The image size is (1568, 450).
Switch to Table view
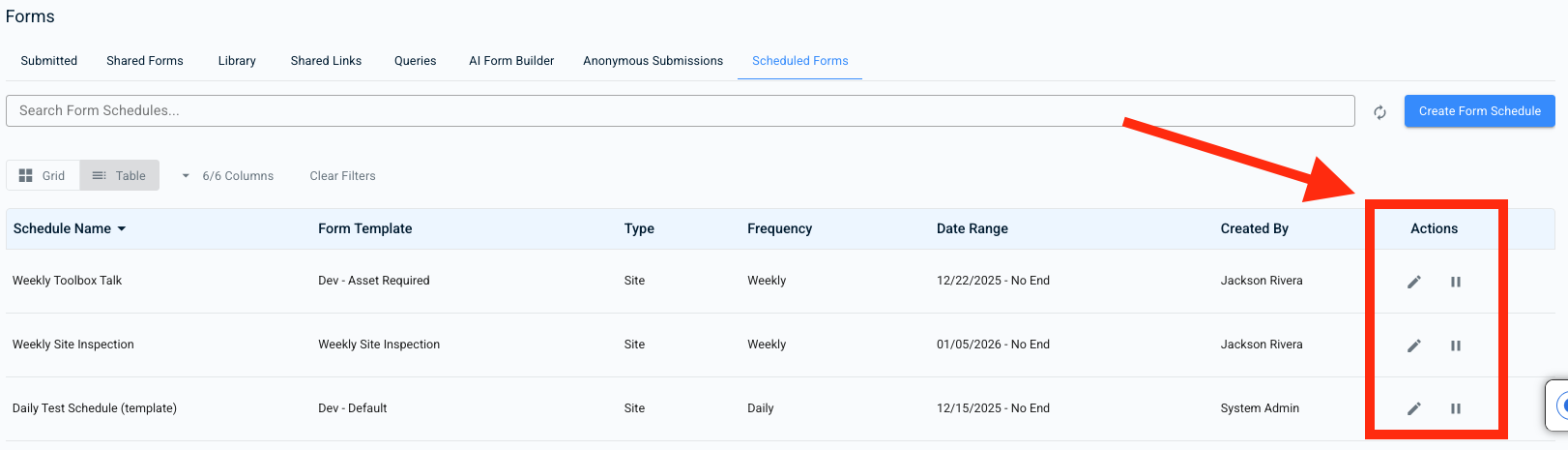click(x=119, y=175)
